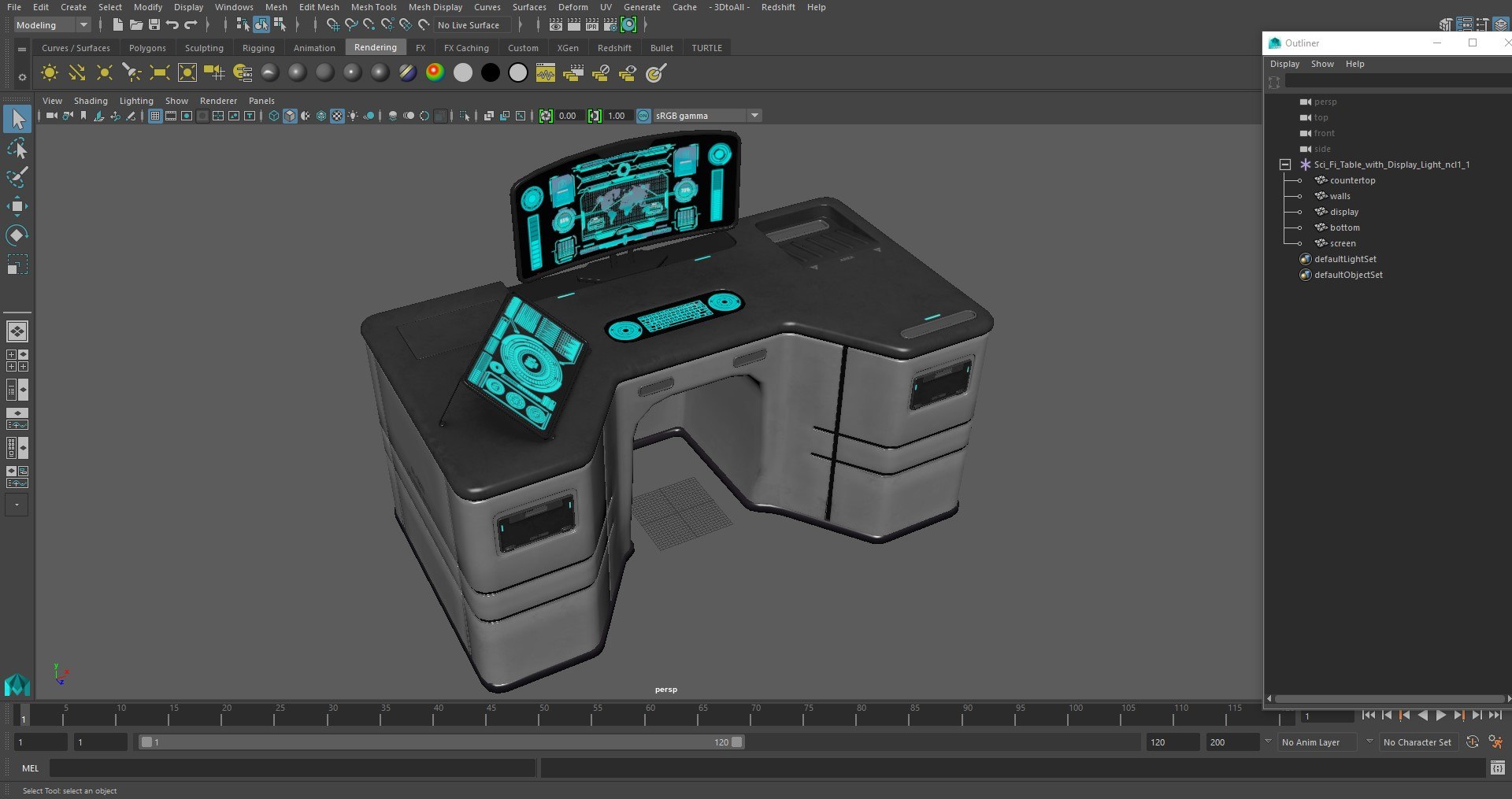Open the Script Editor icon
1512x799 pixels.
[1497, 768]
